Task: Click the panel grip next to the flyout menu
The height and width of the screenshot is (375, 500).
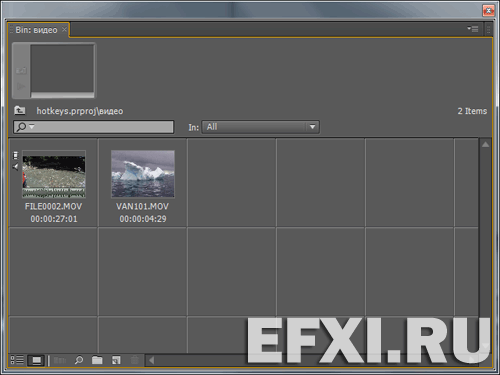Action: pyautogui.click(x=488, y=29)
